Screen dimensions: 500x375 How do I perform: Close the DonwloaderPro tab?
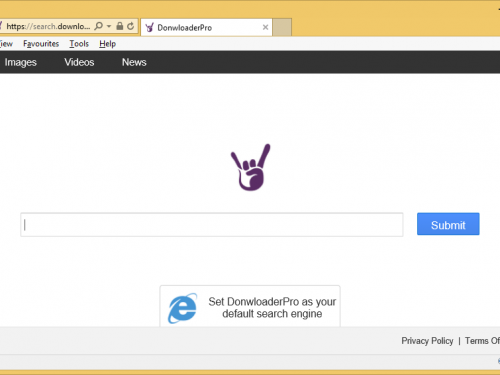(x=265, y=27)
